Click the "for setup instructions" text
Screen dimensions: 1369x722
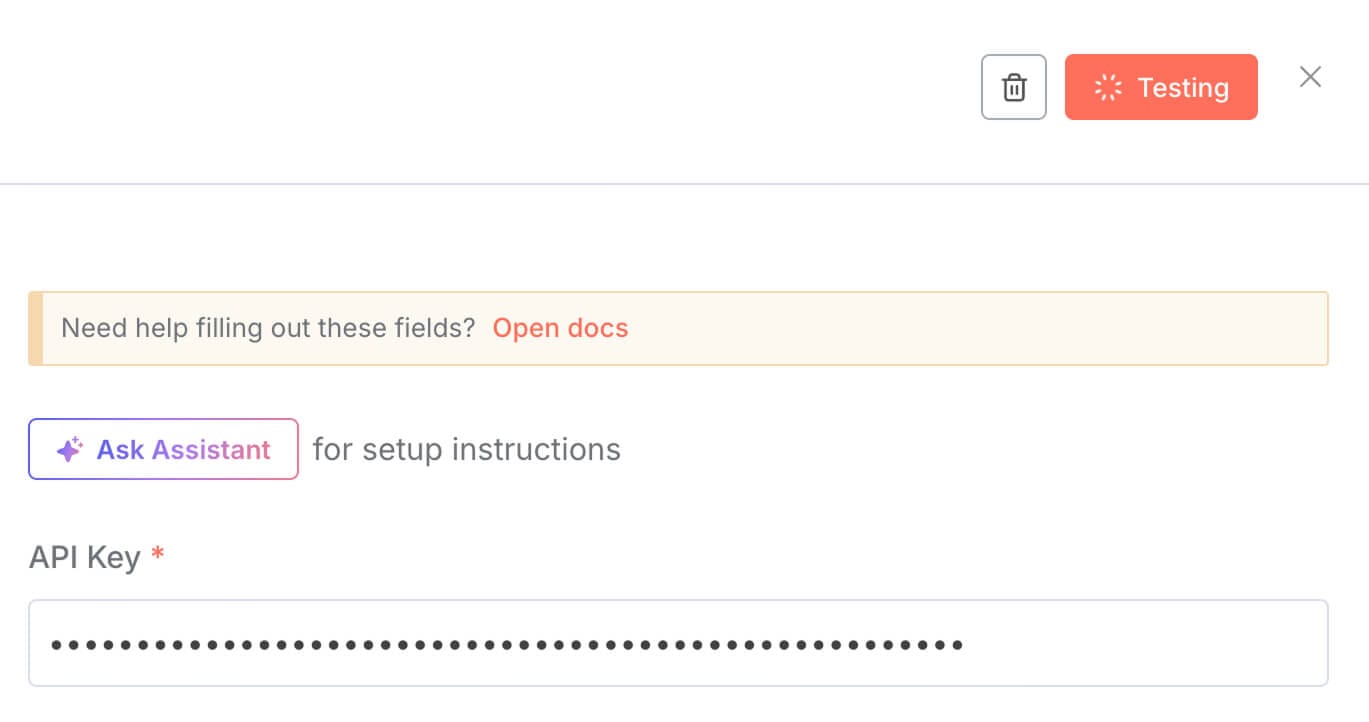click(466, 449)
